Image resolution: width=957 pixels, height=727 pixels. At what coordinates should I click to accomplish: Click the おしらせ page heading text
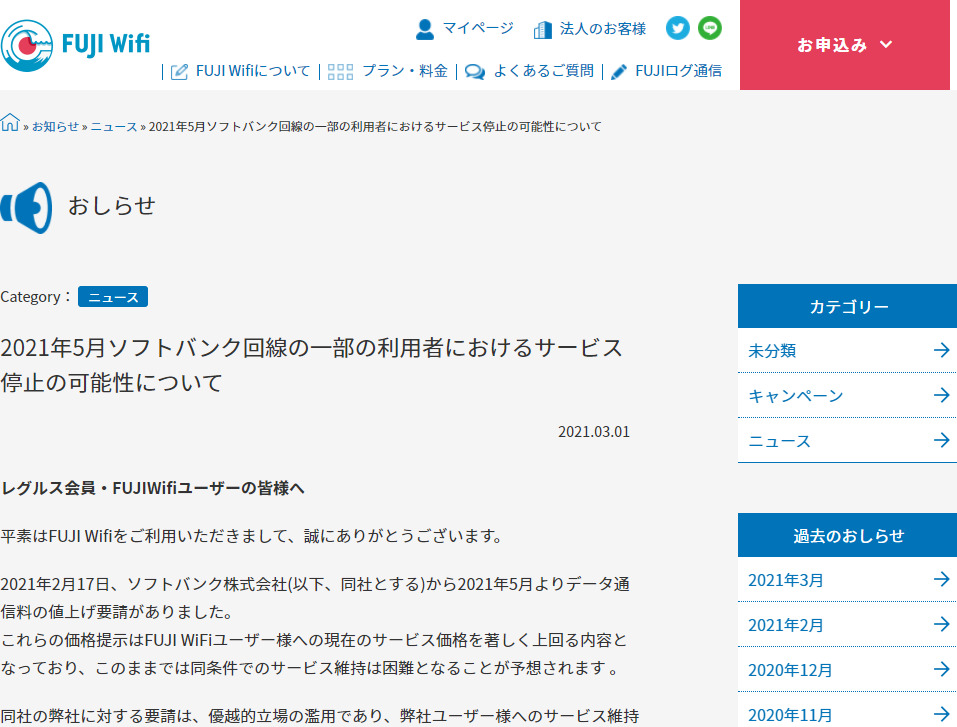tap(111, 206)
